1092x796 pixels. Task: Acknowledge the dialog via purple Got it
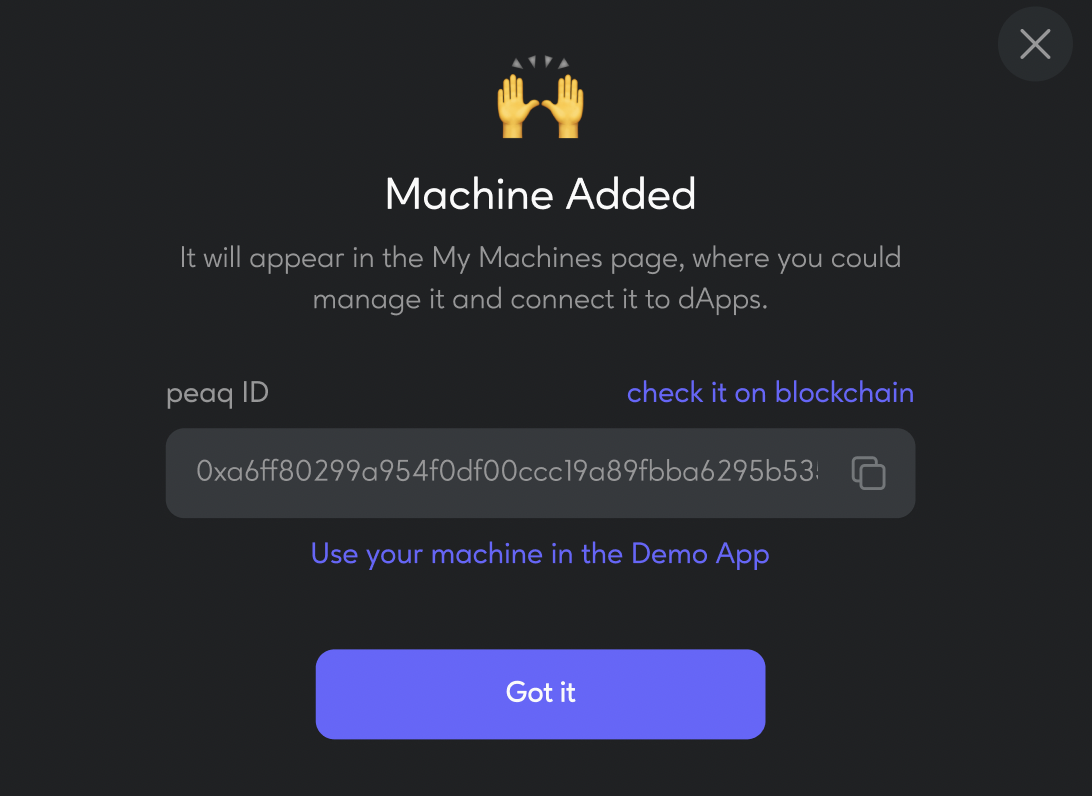[540, 694]
